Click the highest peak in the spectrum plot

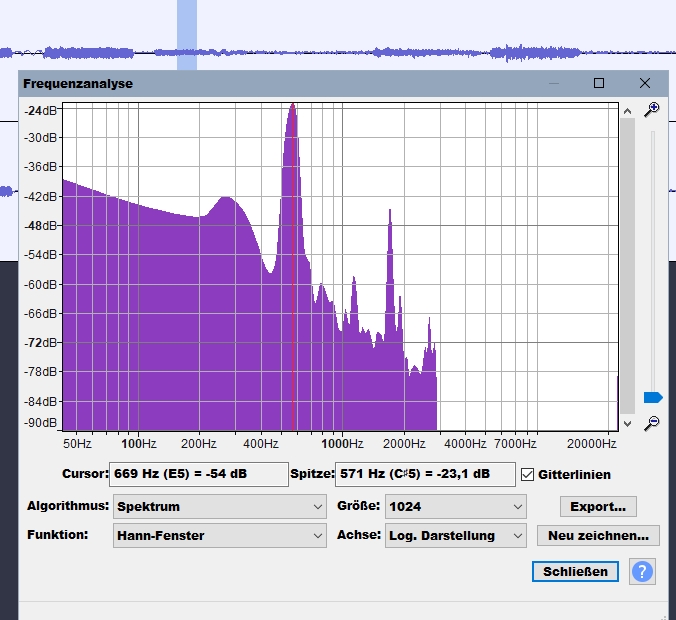pos(292,108)
